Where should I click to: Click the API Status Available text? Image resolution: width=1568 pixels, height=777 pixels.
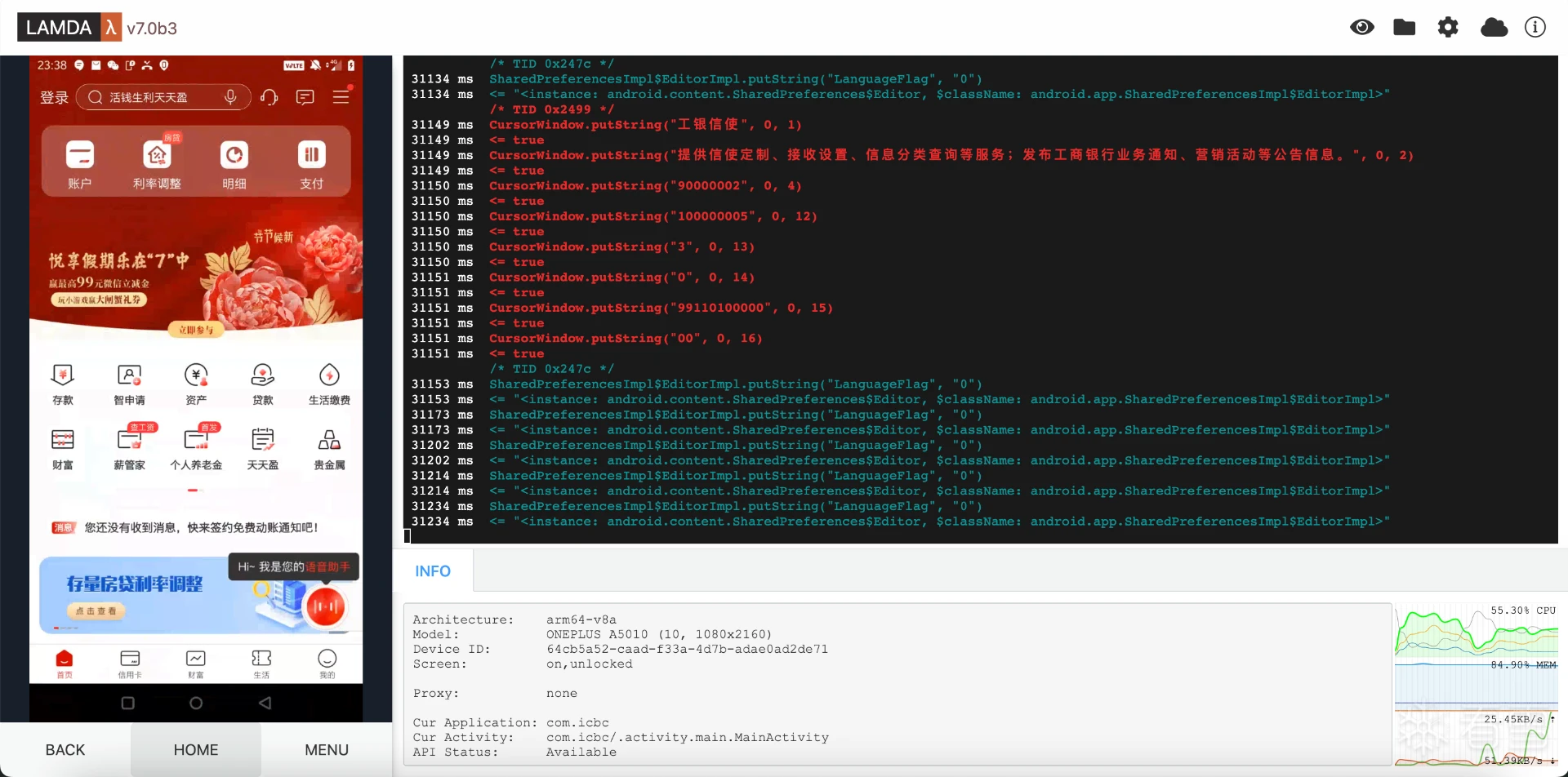pos(581,753)
